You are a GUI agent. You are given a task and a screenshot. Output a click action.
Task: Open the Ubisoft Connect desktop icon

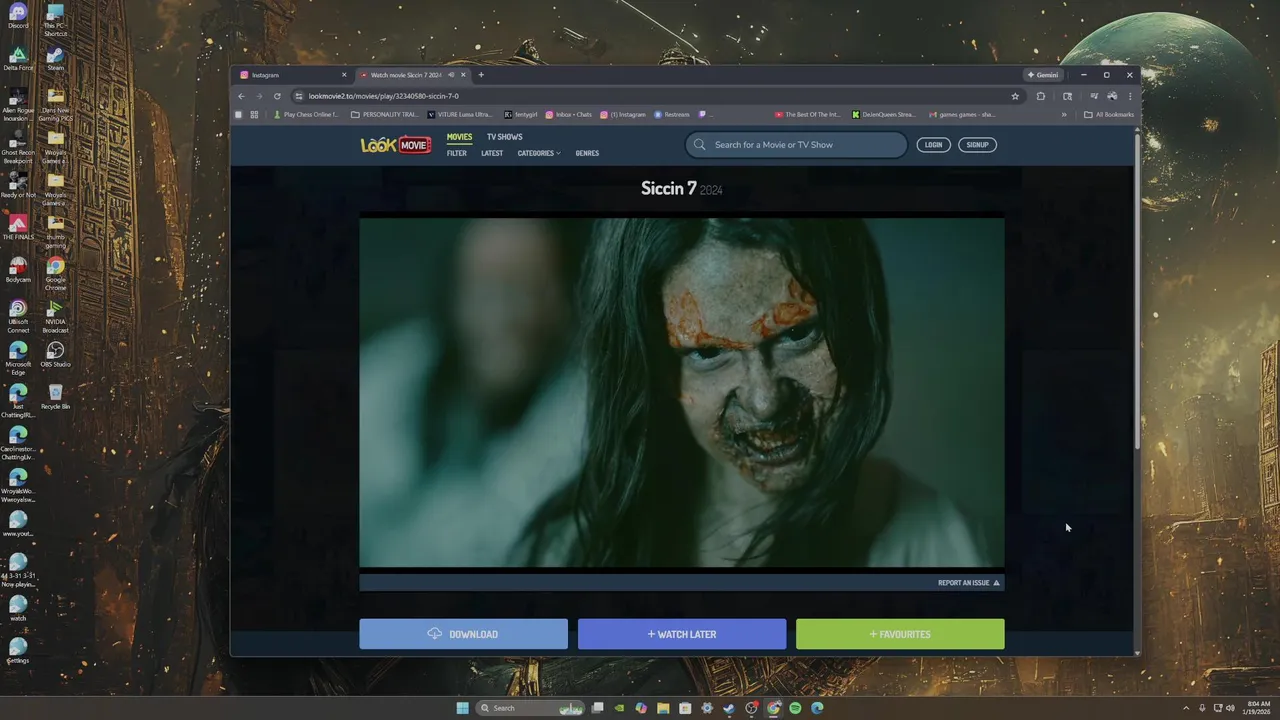click(18, 316)
